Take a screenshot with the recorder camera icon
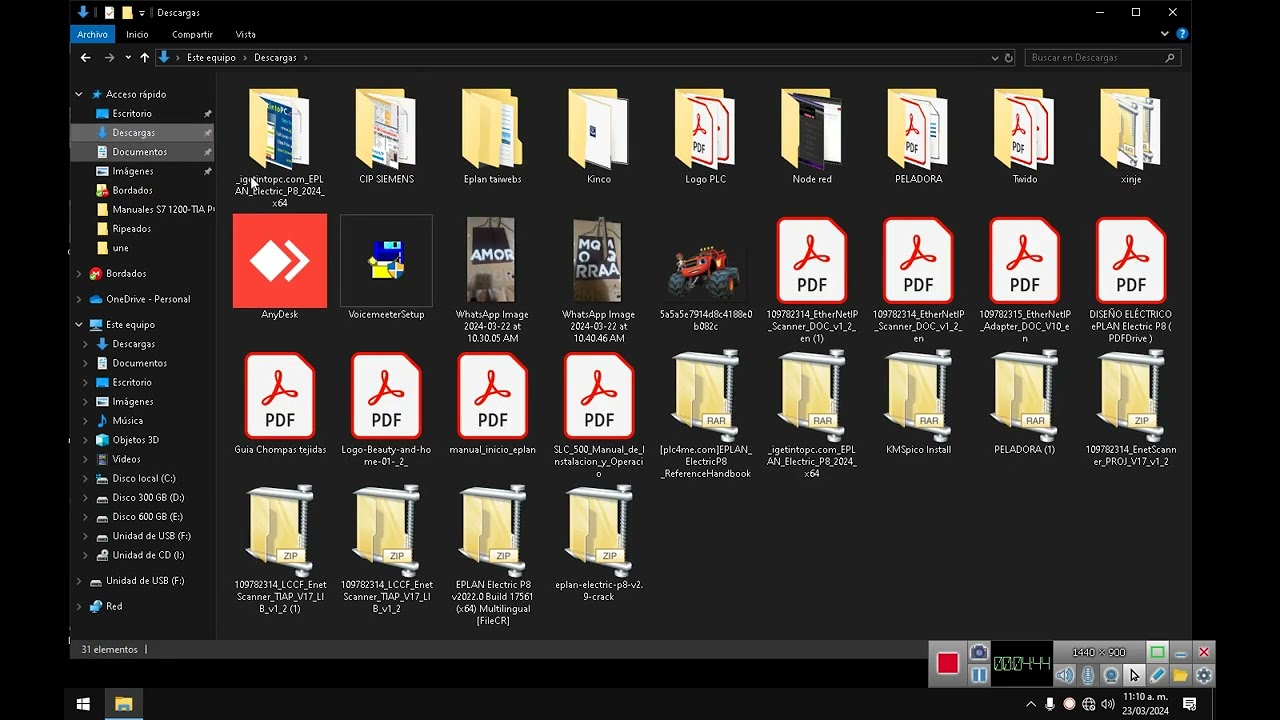 (x=979, y=653)
